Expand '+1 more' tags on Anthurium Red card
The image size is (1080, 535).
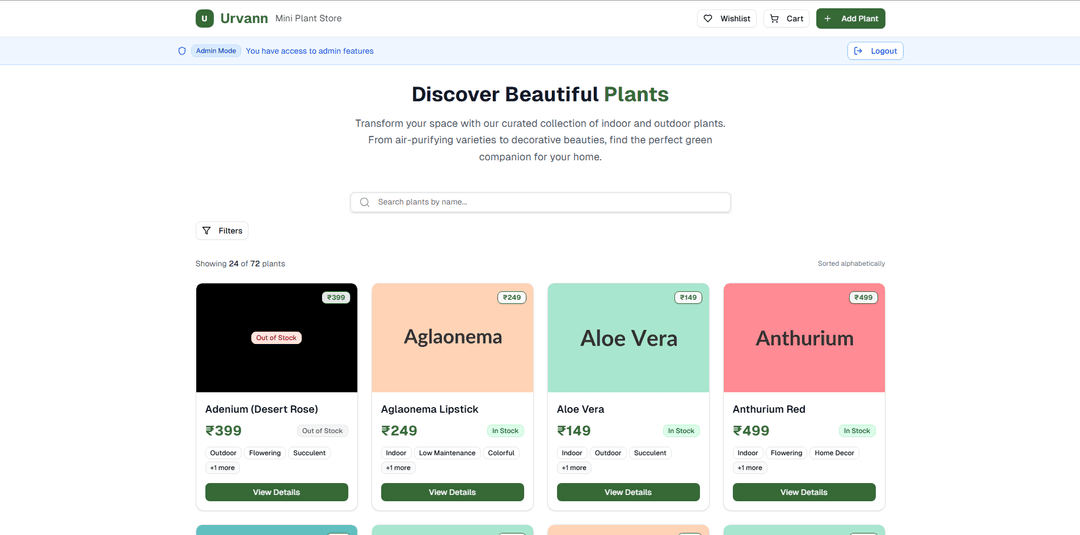click(x=750, y=468)
